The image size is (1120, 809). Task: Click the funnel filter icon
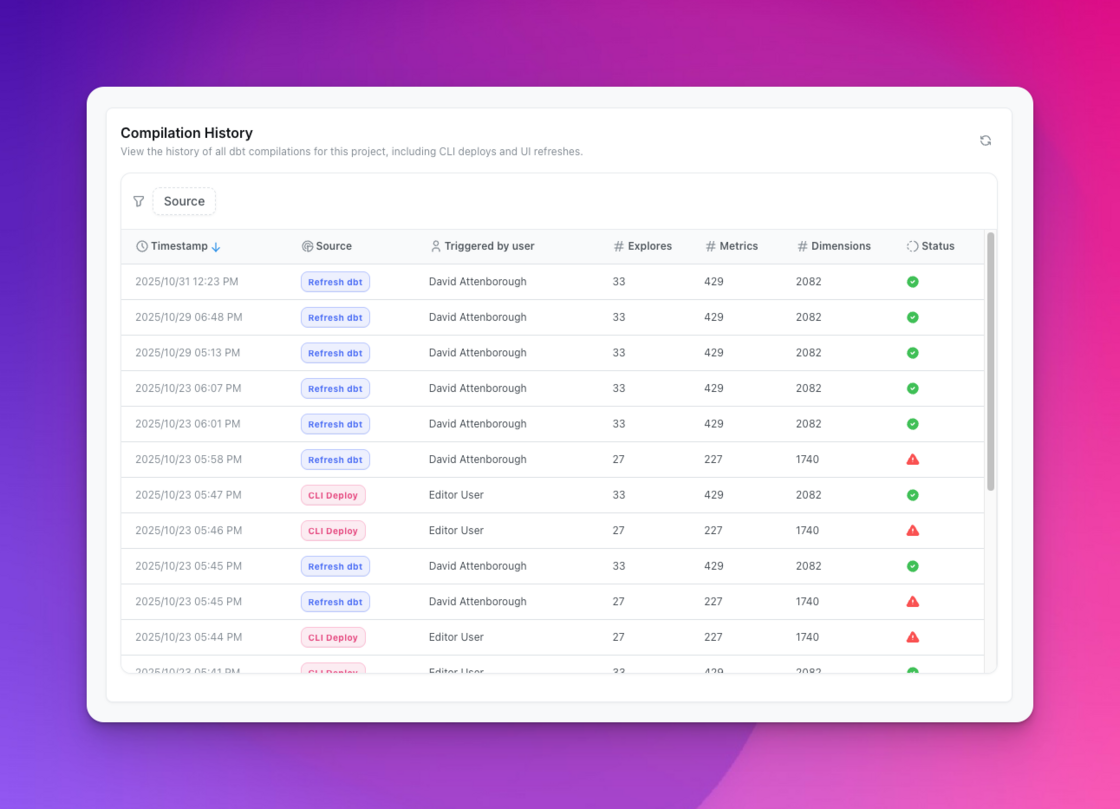[139, 201]
